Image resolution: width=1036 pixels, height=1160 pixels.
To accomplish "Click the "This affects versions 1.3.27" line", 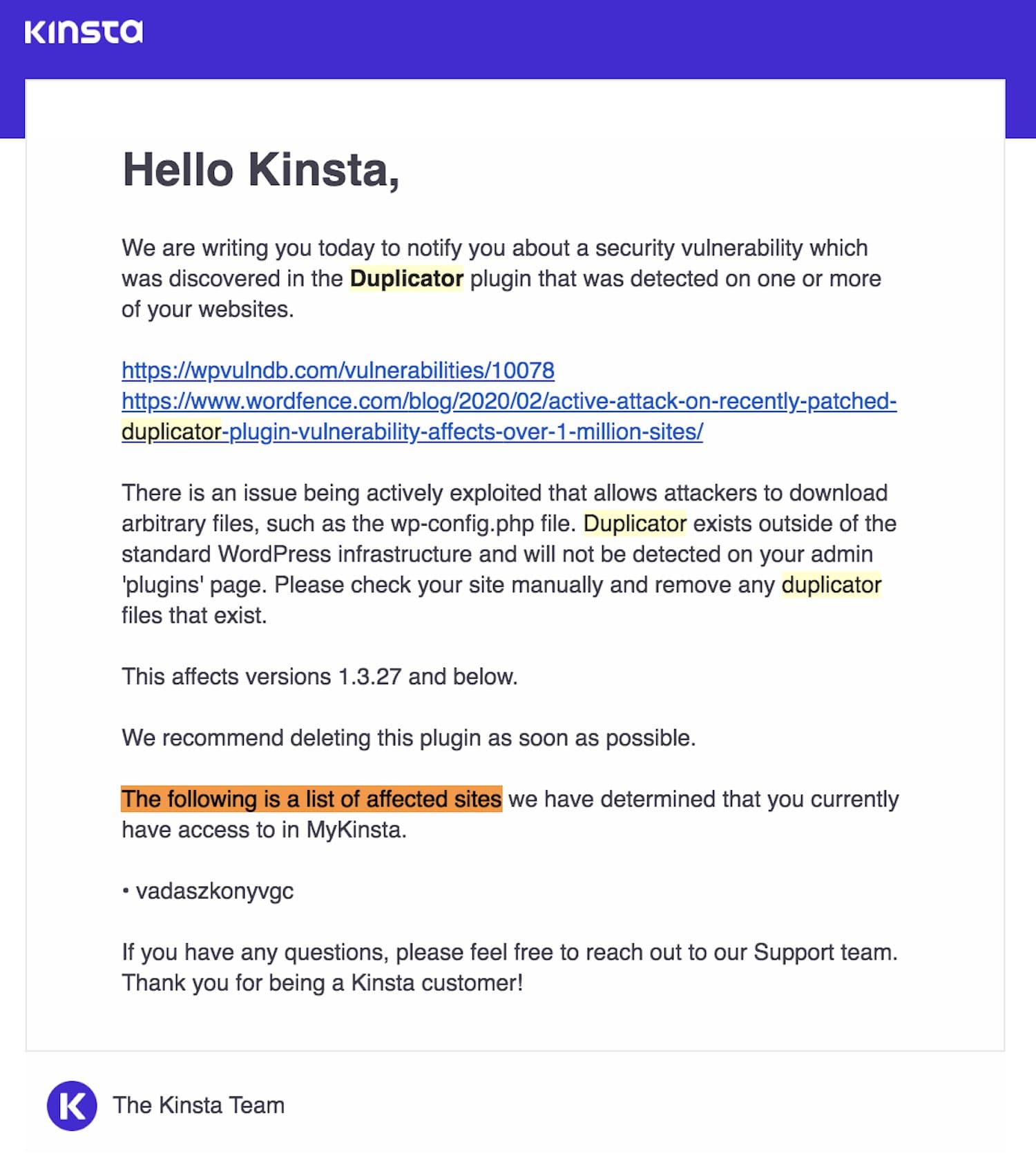I will [x=319, y=677].
